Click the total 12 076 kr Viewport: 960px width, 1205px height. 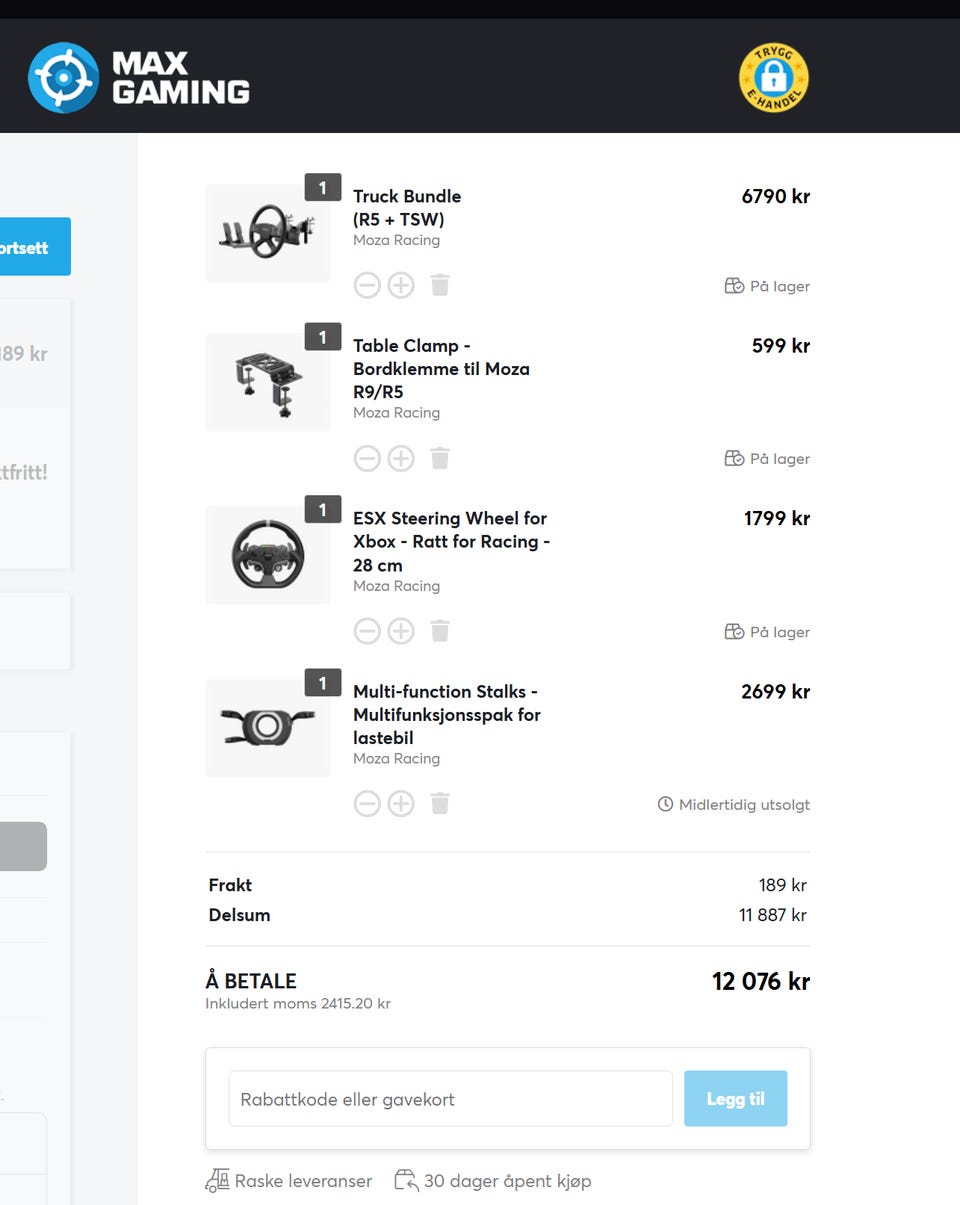coord(761,981)
